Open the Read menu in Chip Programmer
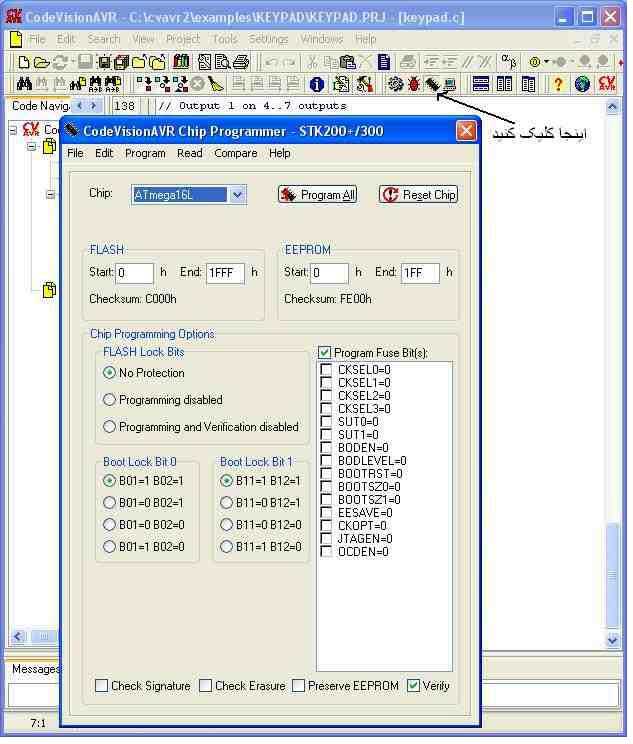The width and height of the screenshot is (633, 744). [190, 153]
